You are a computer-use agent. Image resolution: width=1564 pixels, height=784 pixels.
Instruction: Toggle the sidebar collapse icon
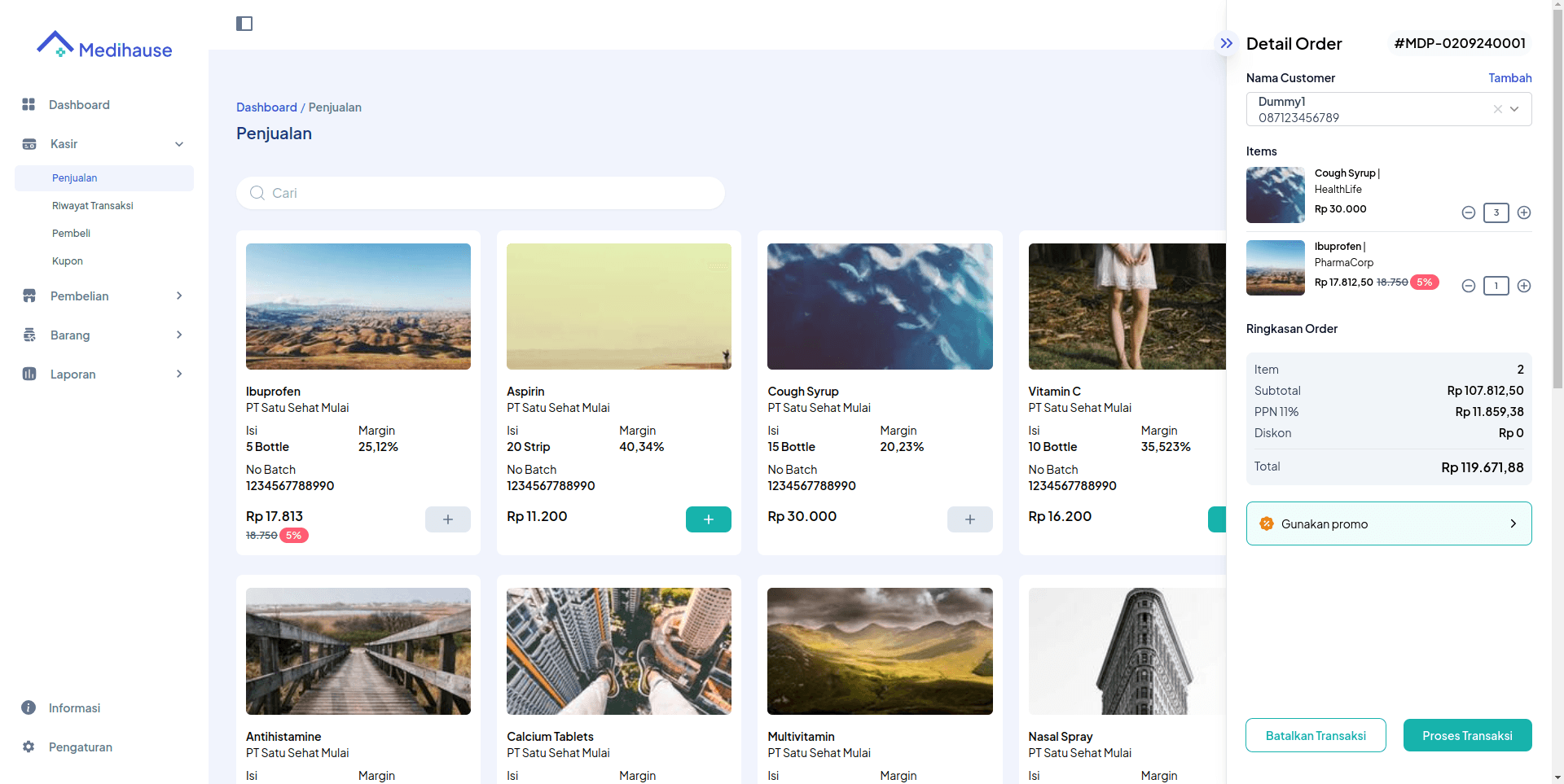click(x=244, y=24)
